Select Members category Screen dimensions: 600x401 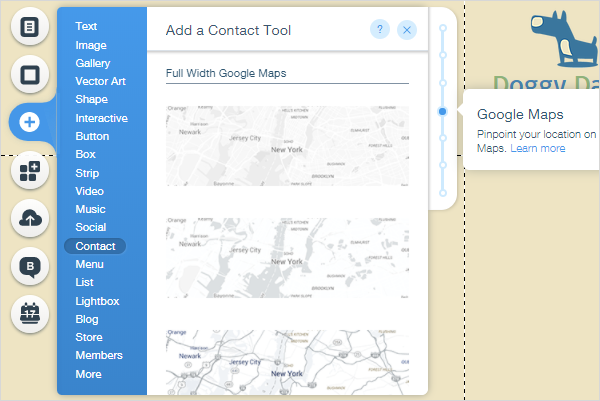[x=99, y=355]
